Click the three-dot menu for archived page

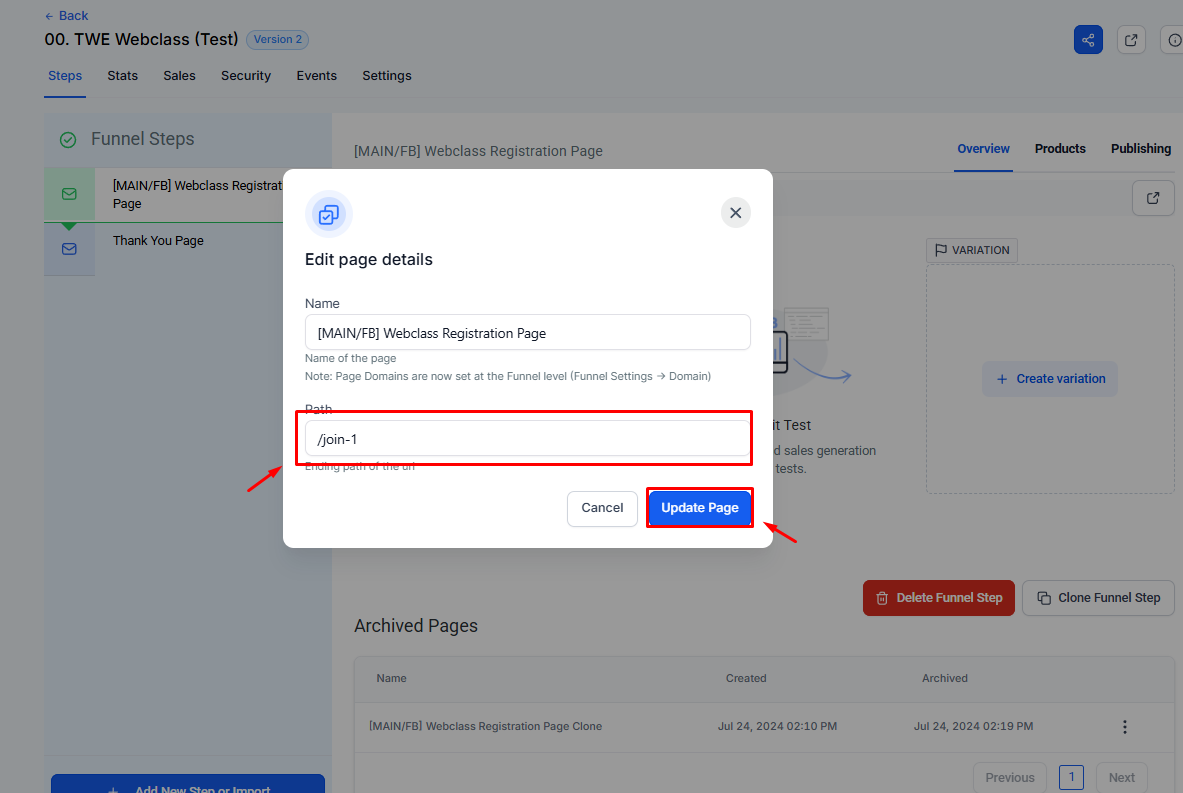[x=1125, y=727]
